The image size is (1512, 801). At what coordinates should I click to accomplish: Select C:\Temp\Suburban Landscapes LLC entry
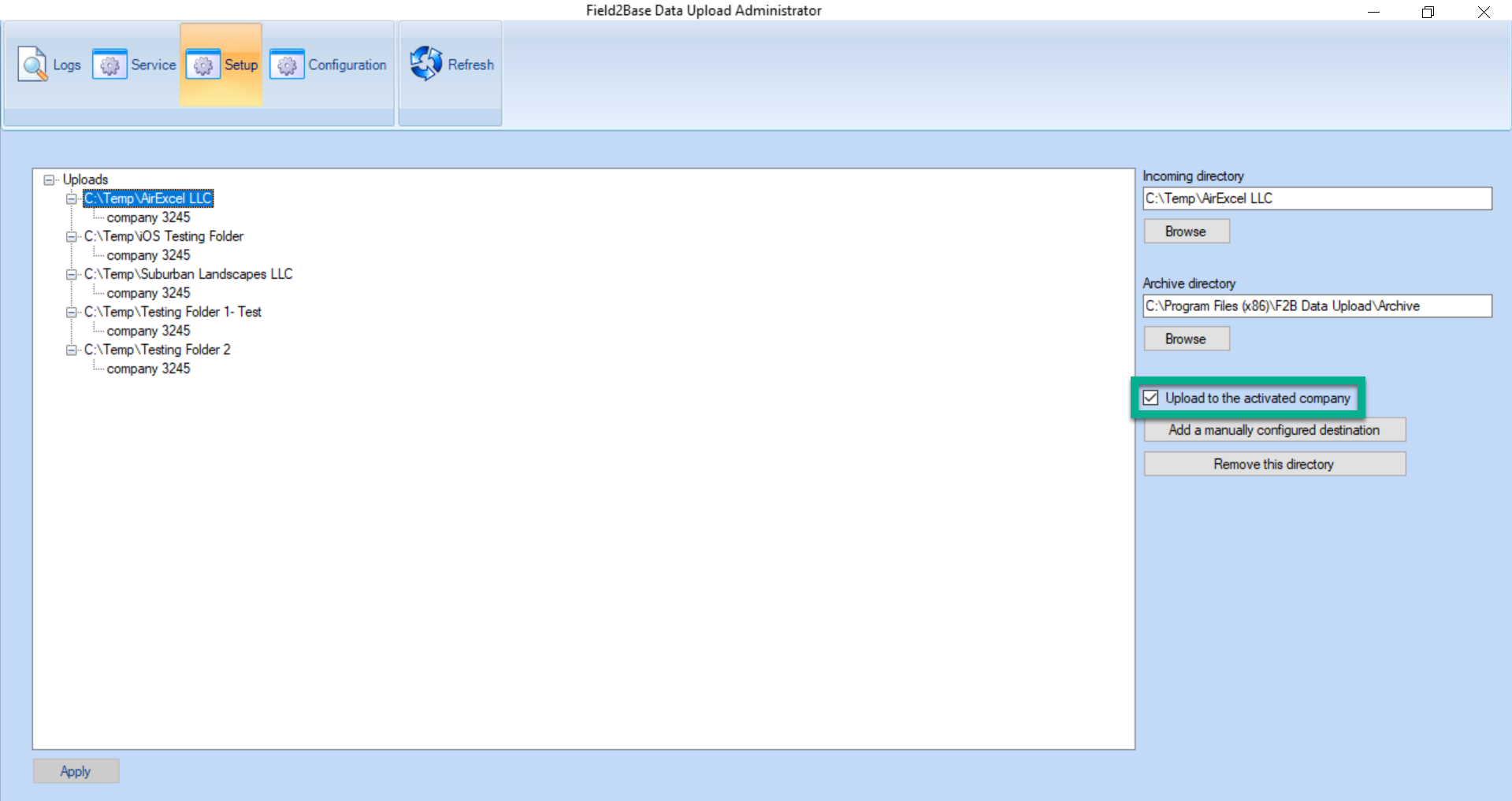point(188,274)
